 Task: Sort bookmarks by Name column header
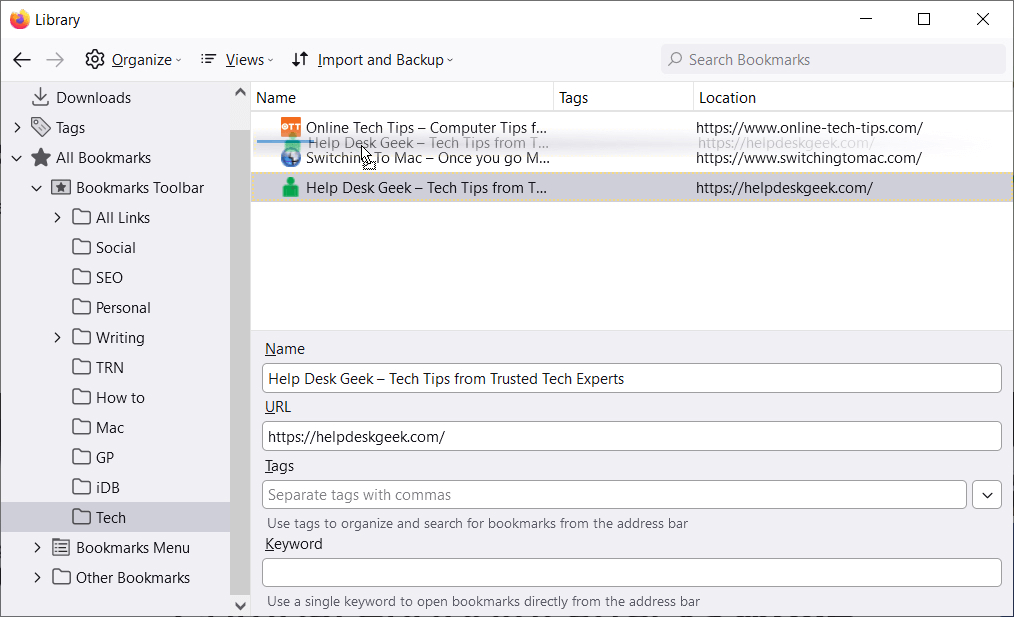tap(400, 97)
